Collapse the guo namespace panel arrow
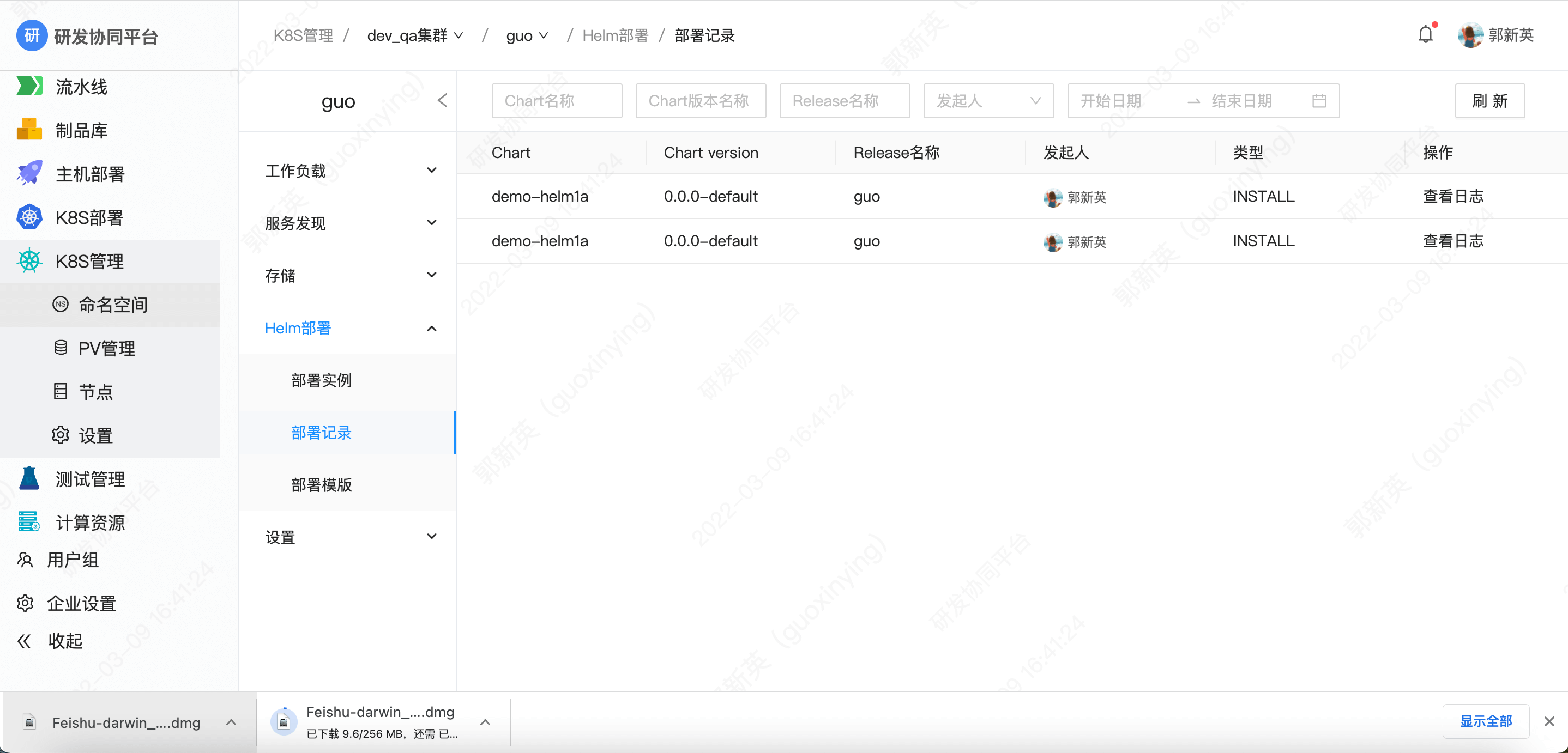The image size is (1568, 753). click(x=442, y=100)
